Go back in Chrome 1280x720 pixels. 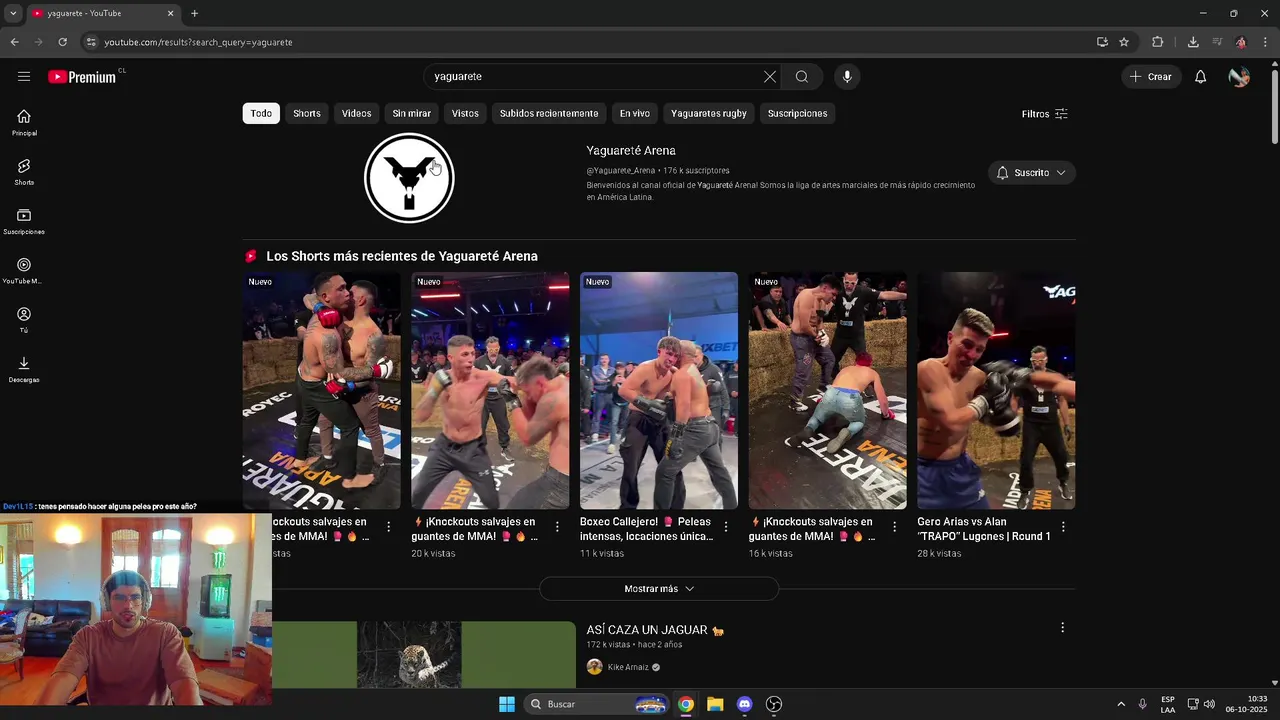click(x=14, y=42)
